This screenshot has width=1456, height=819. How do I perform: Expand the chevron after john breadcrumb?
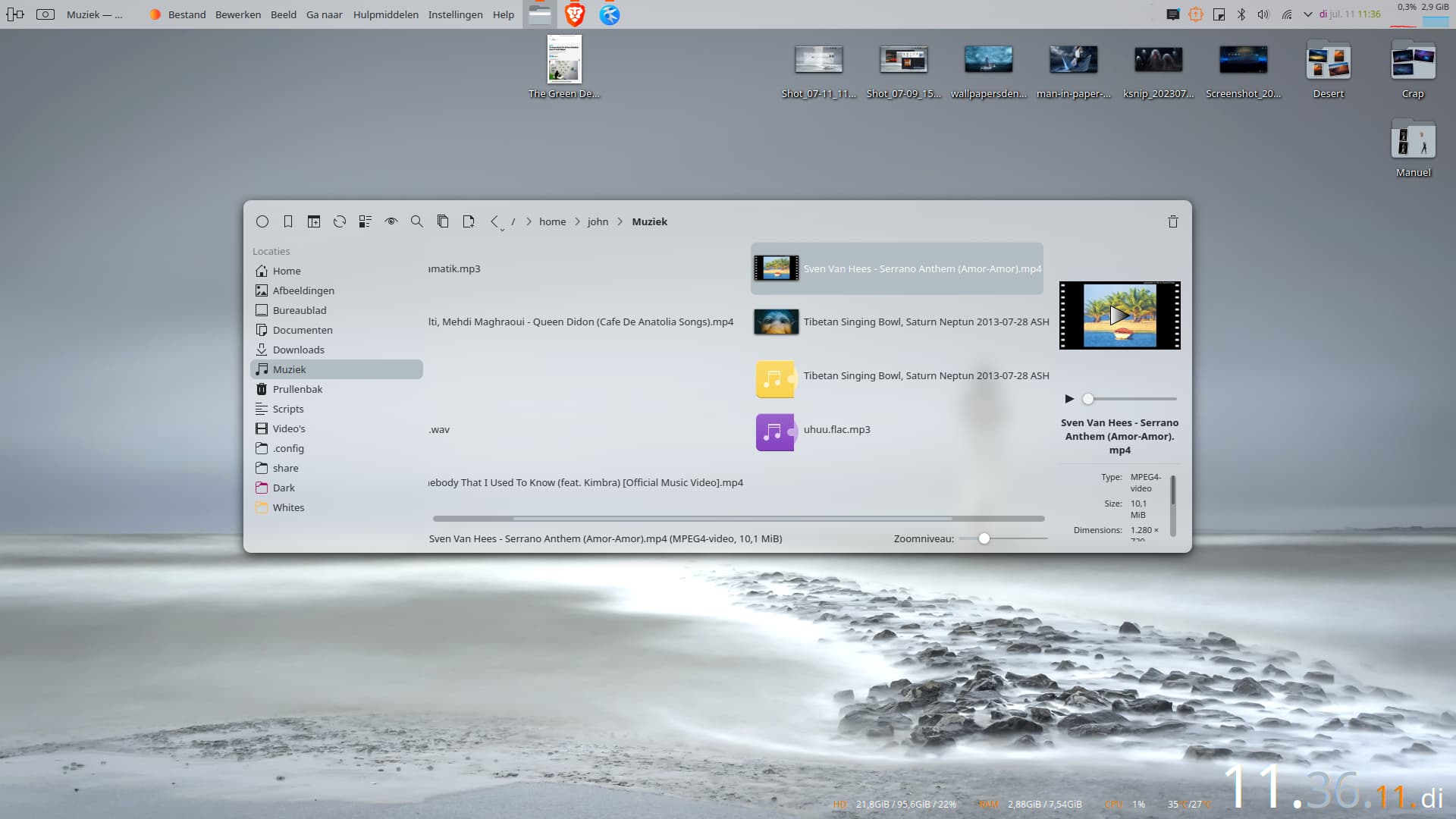click(620, 221)
